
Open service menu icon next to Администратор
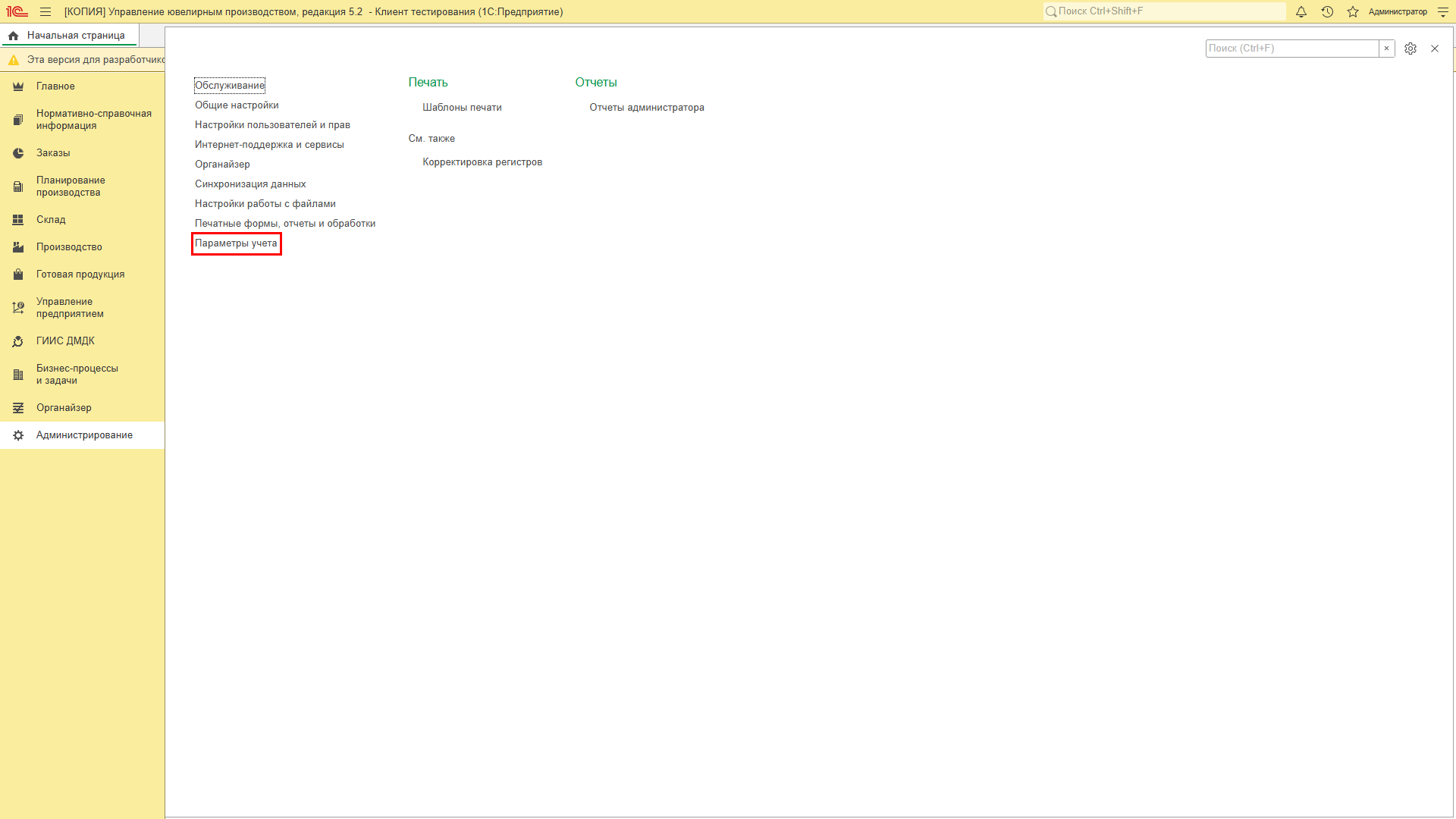point(1443,11)
